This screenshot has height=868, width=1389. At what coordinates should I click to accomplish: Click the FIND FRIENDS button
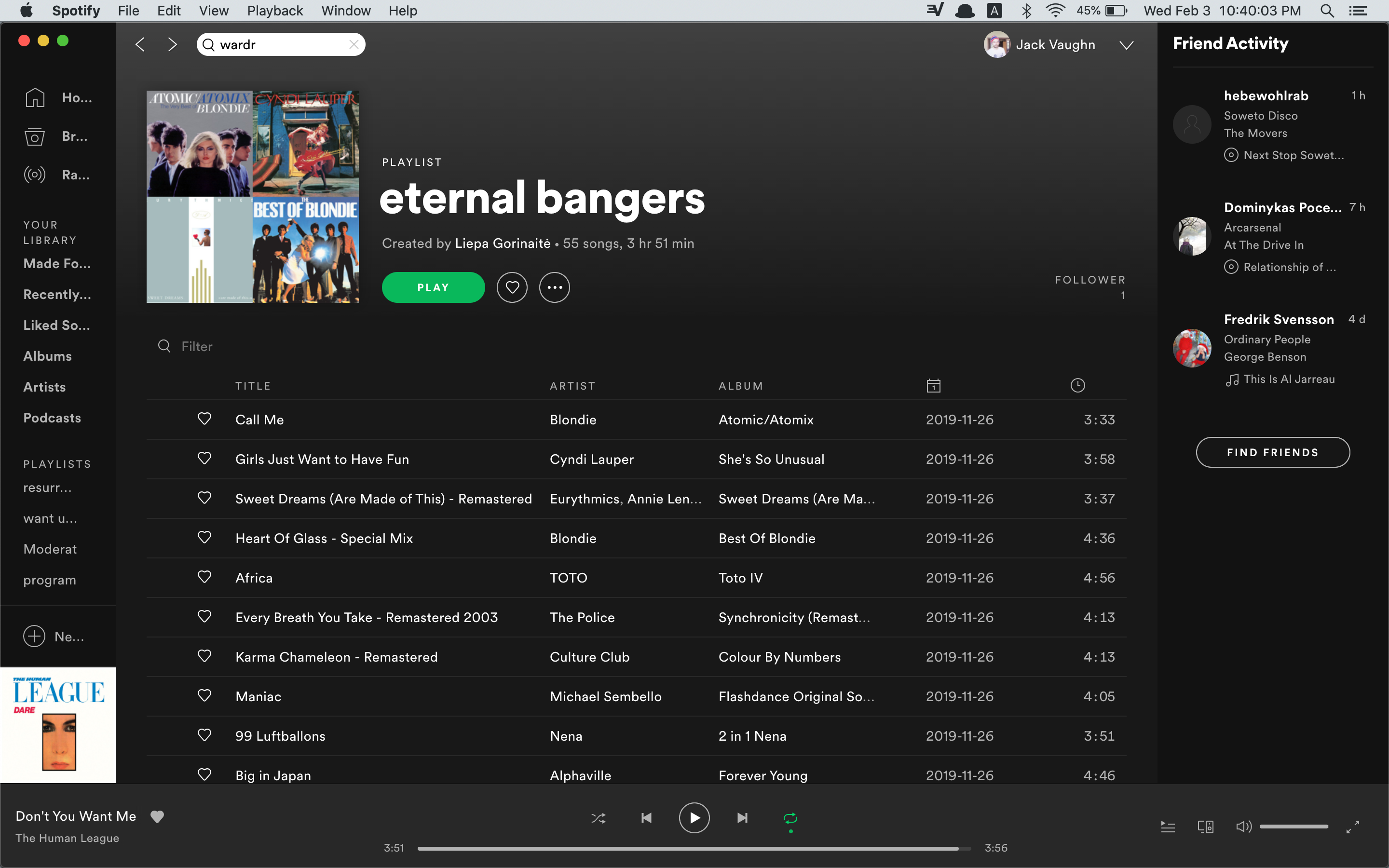(1272, 452)
